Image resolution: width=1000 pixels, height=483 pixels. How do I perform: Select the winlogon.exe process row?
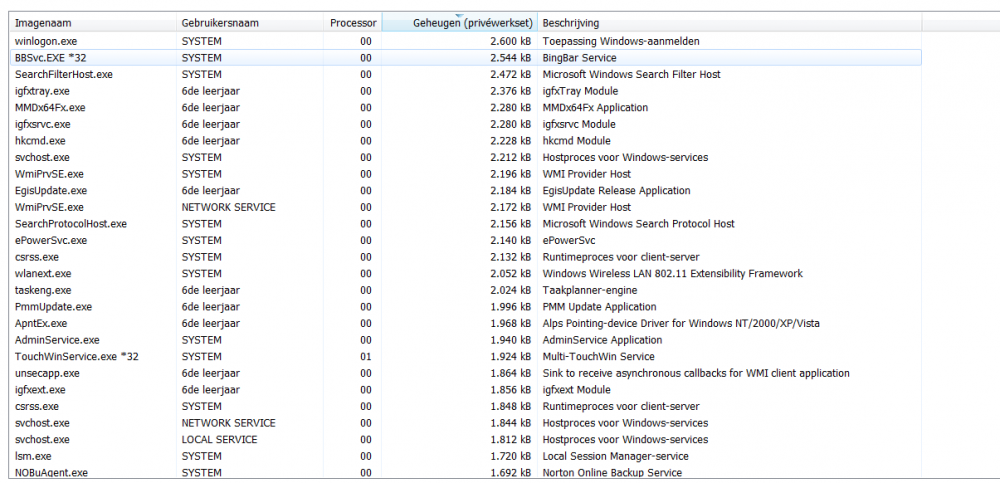click(46, 41)
